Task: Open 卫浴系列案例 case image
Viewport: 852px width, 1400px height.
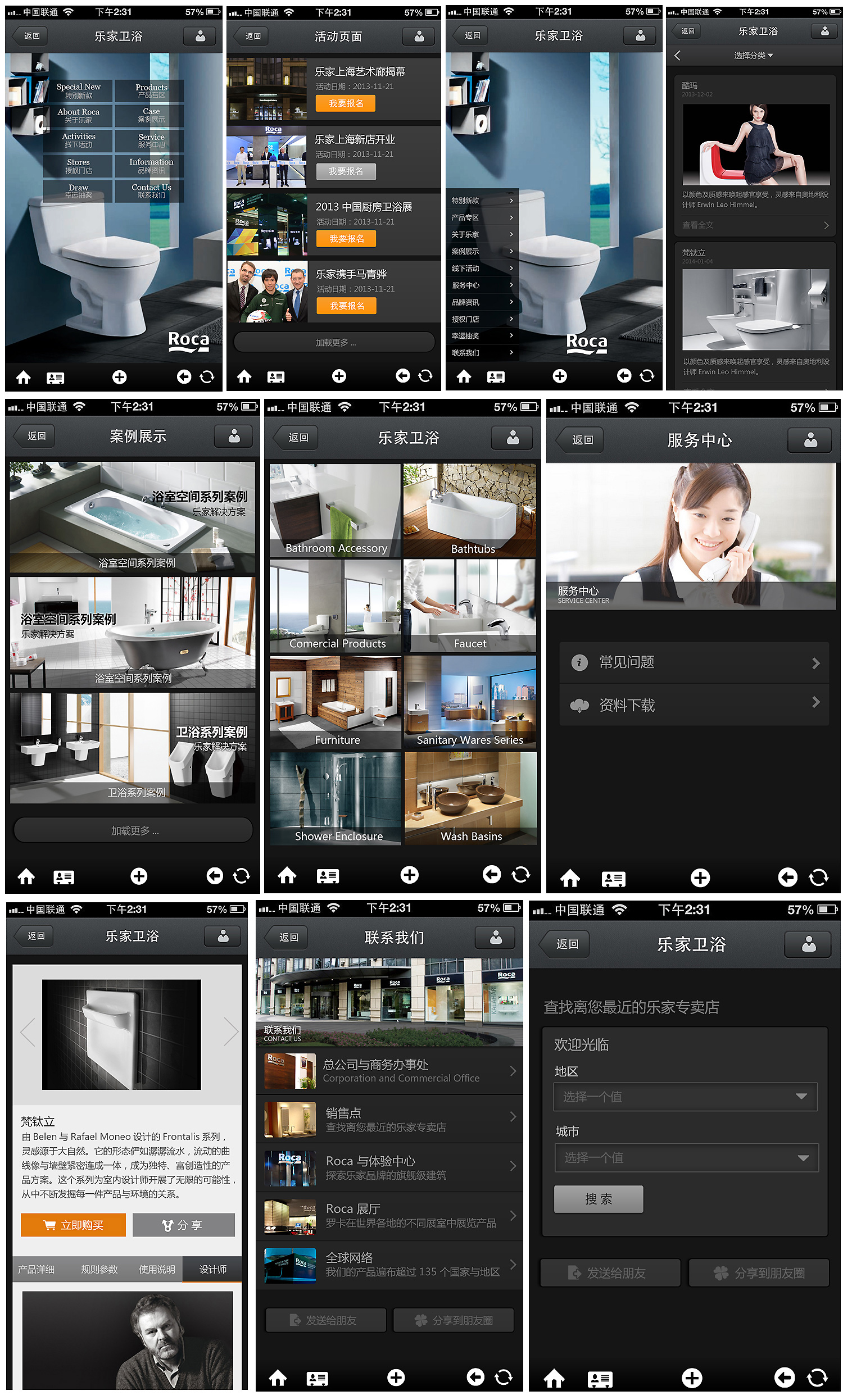Action: tap(133, 748)
